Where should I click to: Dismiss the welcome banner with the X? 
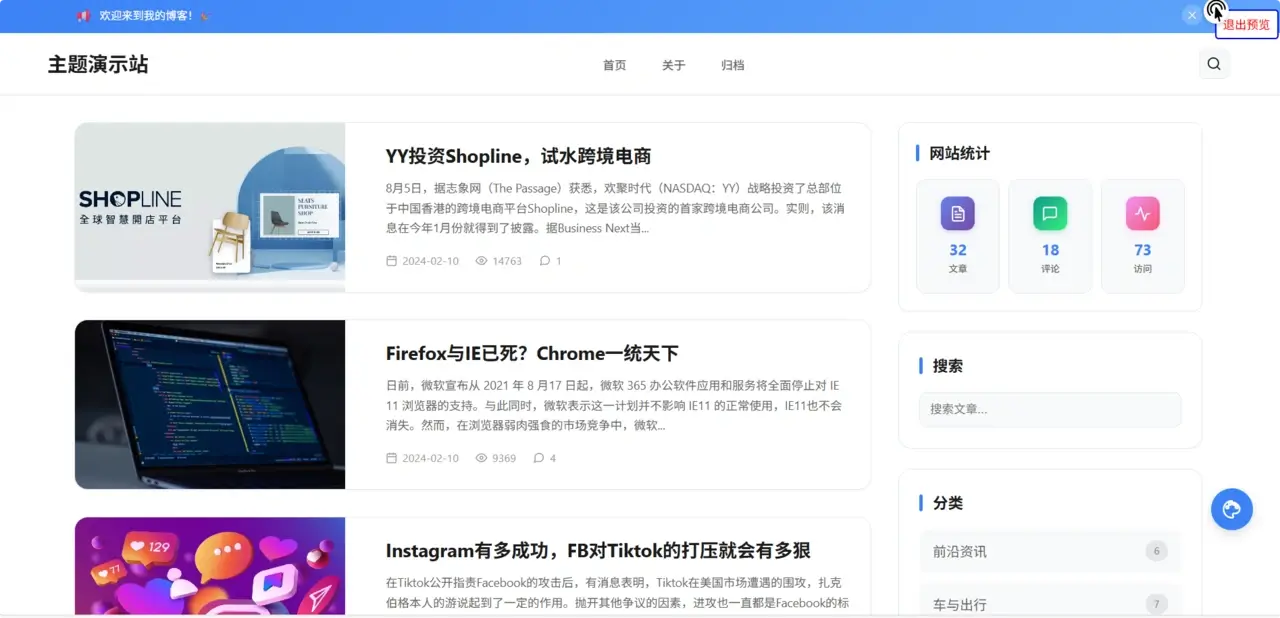click(x=1191, y=15)
